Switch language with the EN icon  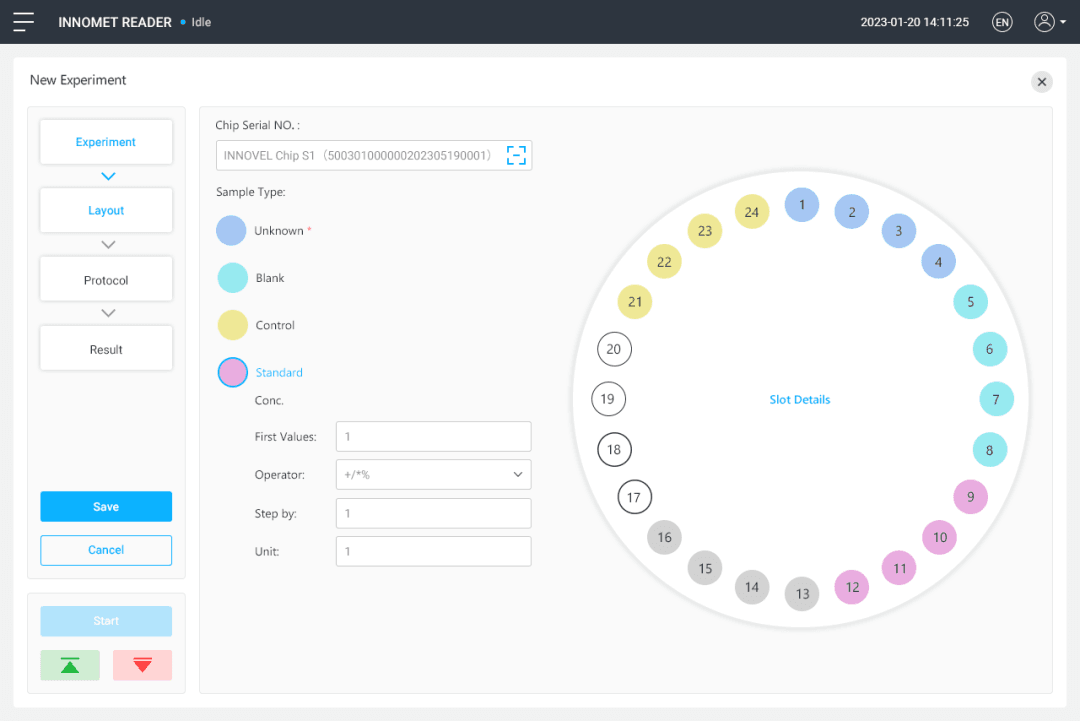(1002, 22)
